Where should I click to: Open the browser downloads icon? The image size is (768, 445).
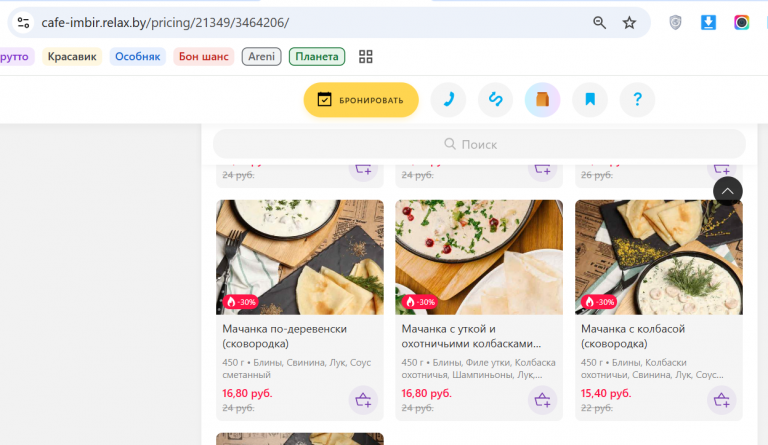(x=708, y=23)
